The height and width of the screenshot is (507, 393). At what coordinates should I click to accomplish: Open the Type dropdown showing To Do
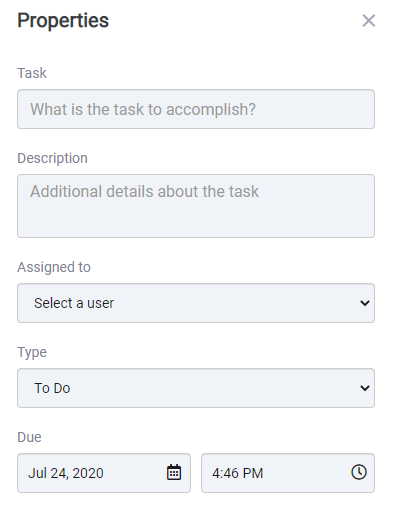[196, 388]
